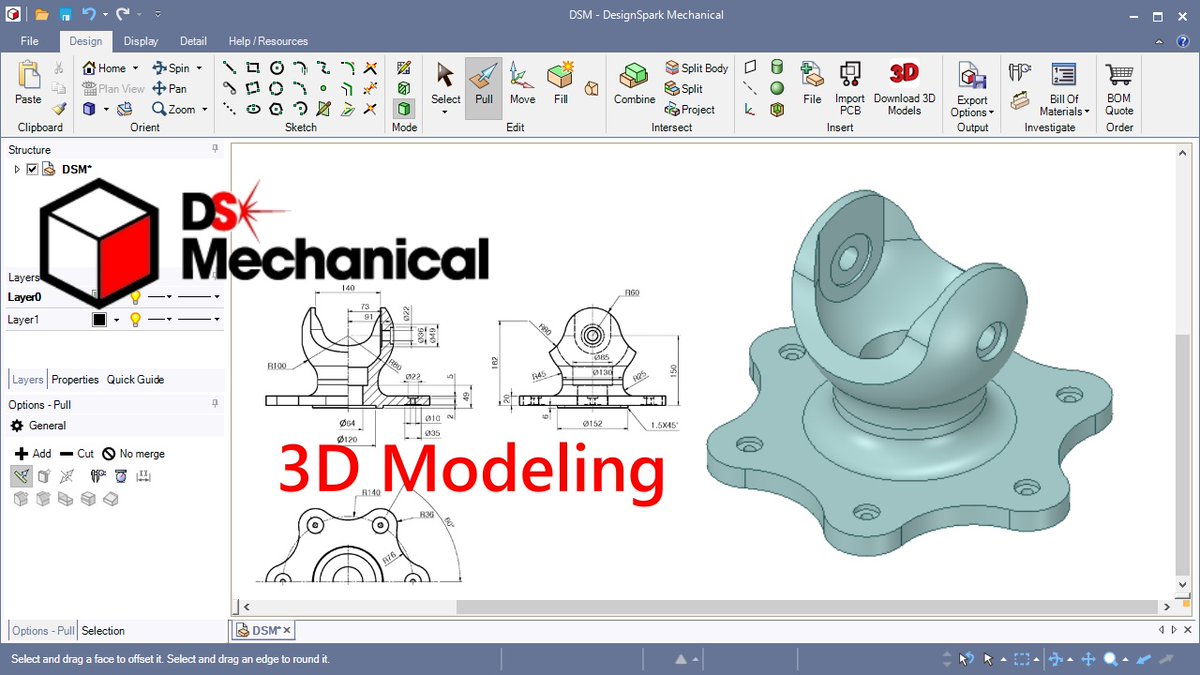Image resolution: width=1200 pixels, height=675 pixels.
Task: Open the Home view dropdown arrow
Action: (134, 68)
